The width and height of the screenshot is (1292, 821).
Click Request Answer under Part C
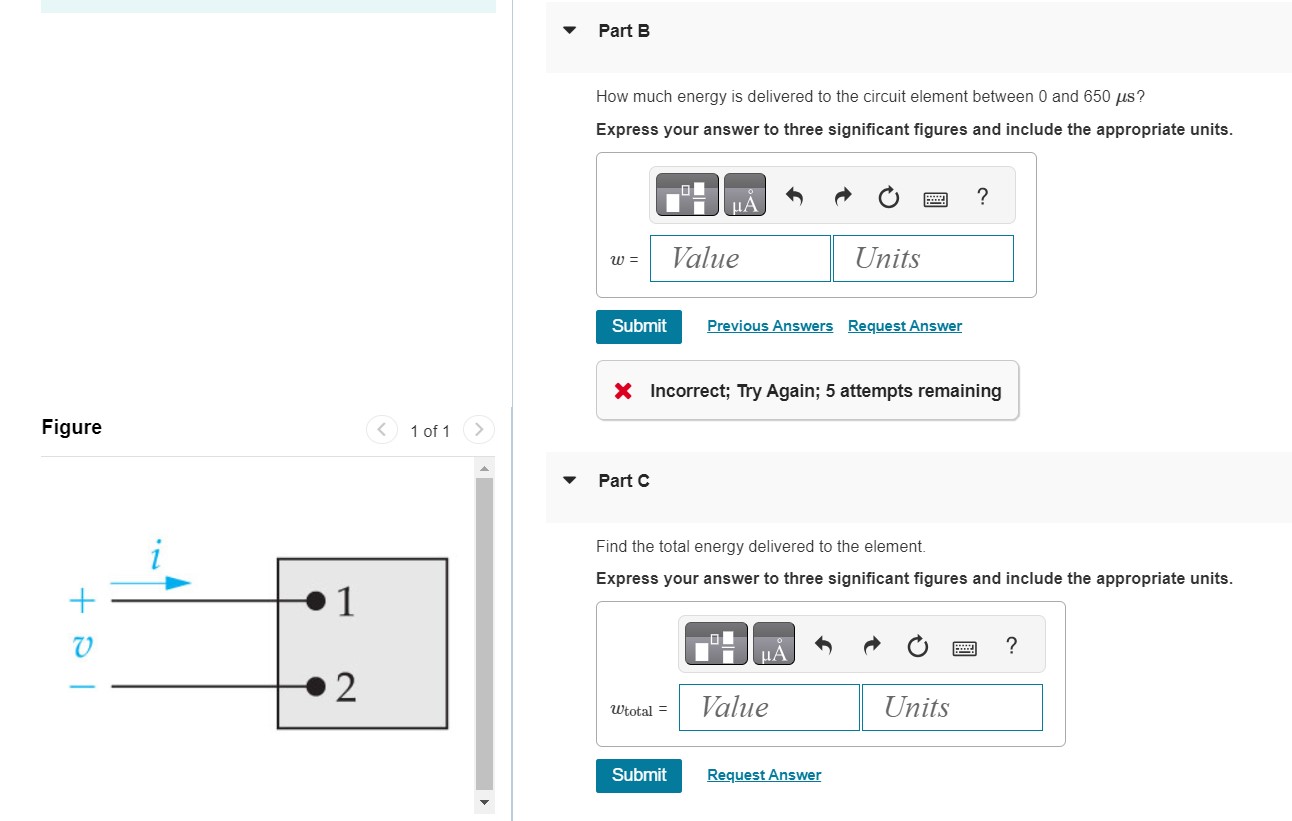763,774
